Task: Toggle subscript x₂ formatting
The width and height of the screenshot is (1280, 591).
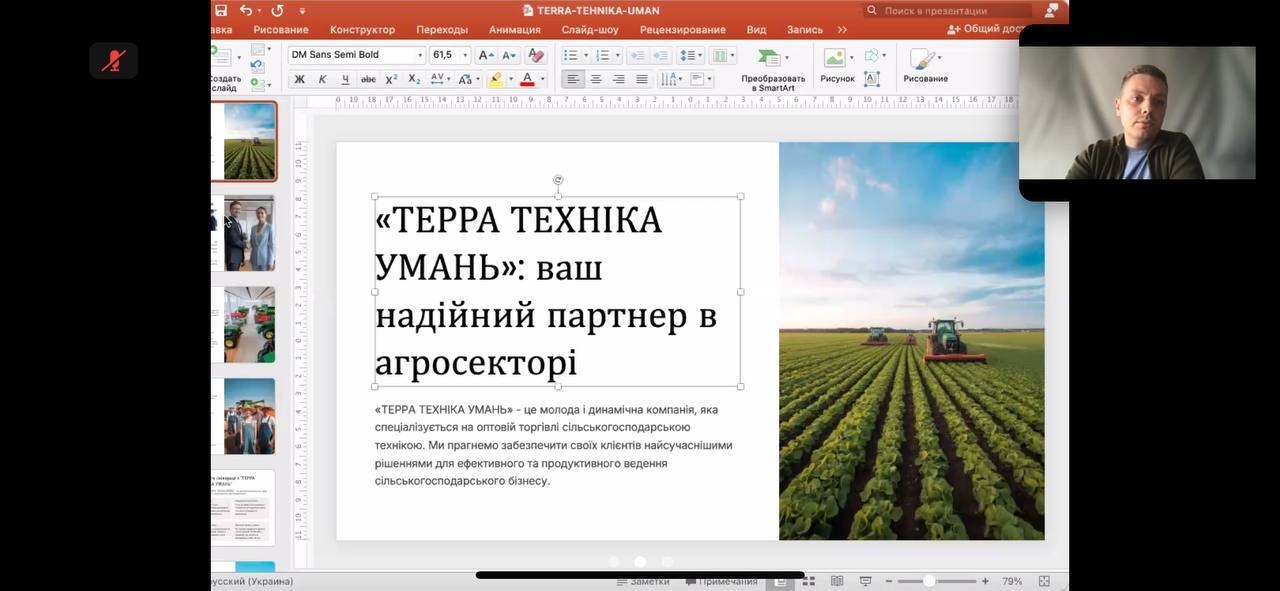Action: [414, 79]
